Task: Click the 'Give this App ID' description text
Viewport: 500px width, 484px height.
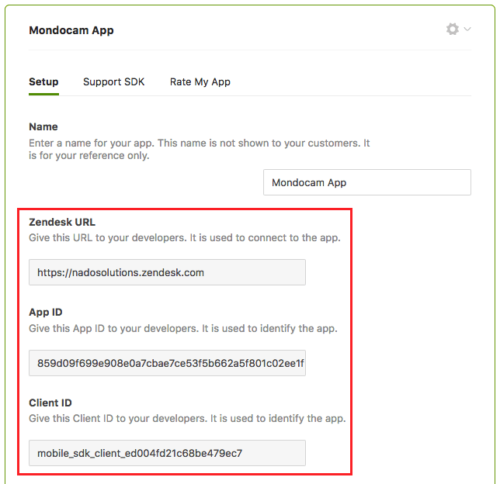Action: (x=183, y=328)
